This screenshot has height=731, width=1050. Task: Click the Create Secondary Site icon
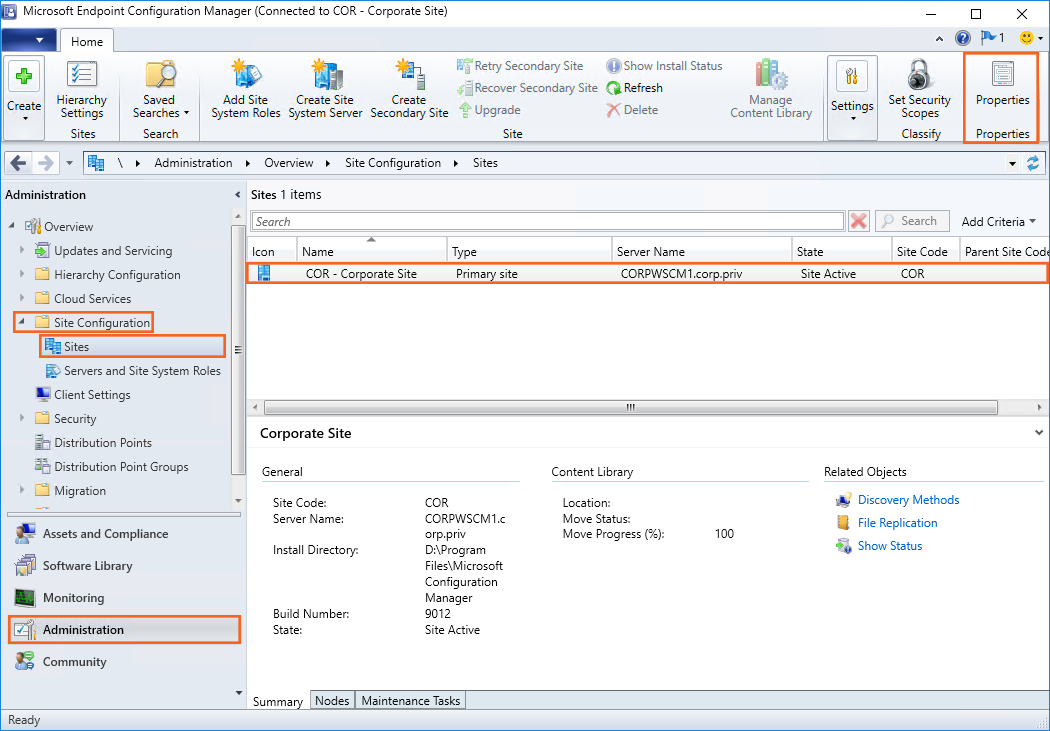tap(409, 76)
